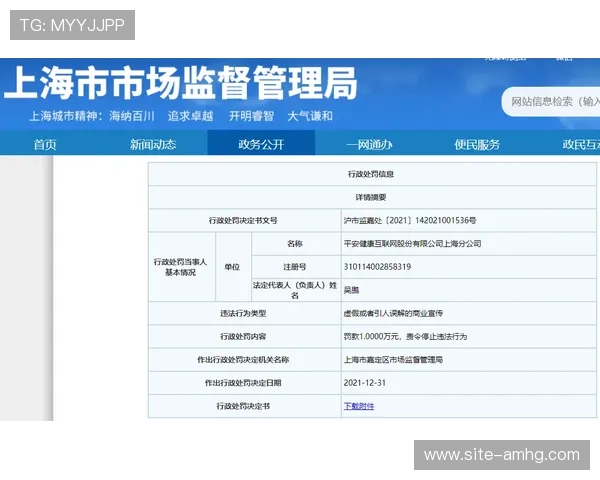This screenshot has height=480, width=600.
Task: Click the 行政处罚决定书文号 label
Action: [243, 220]
